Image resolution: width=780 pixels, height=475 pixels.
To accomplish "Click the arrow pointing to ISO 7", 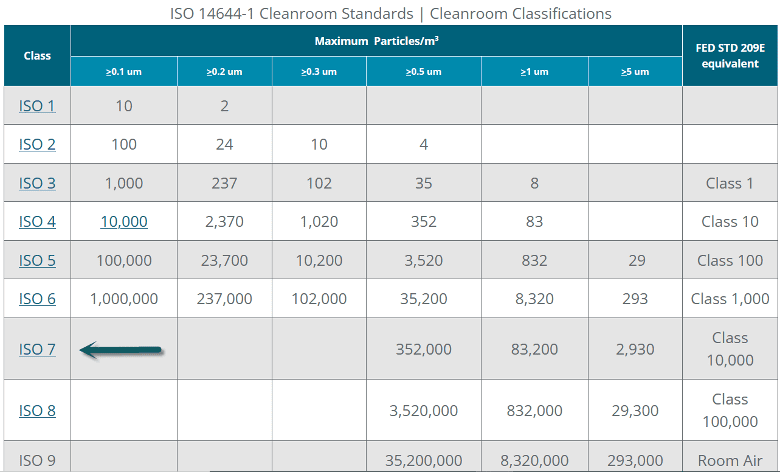I will 121,350.
